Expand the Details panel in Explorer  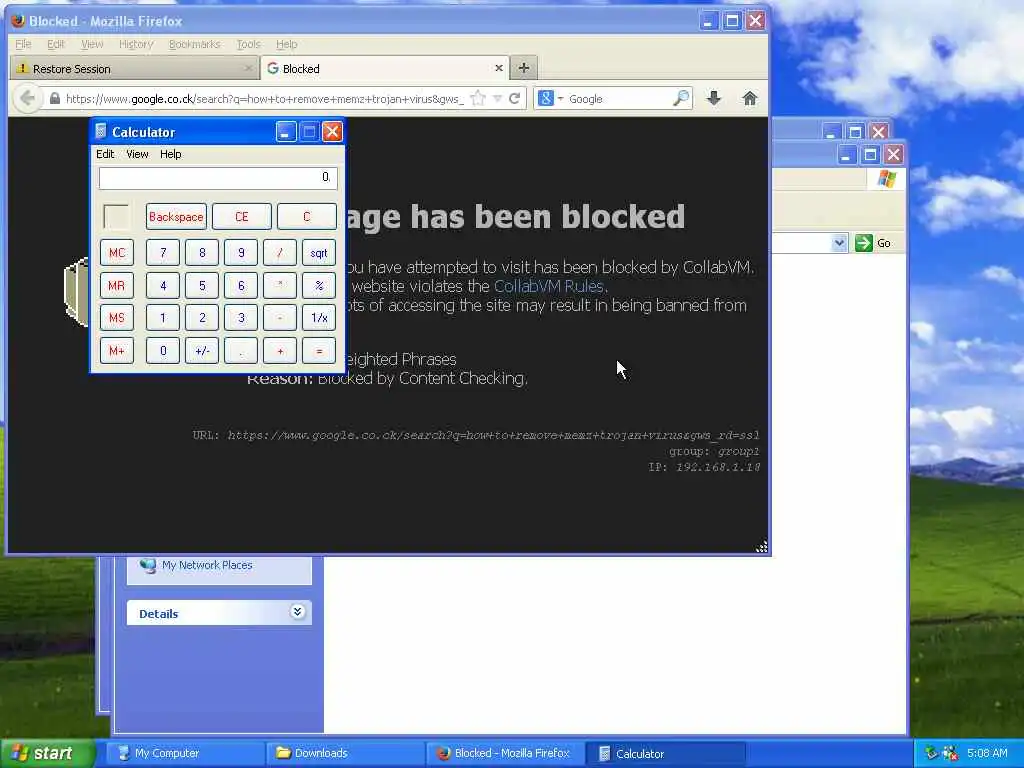297,612
